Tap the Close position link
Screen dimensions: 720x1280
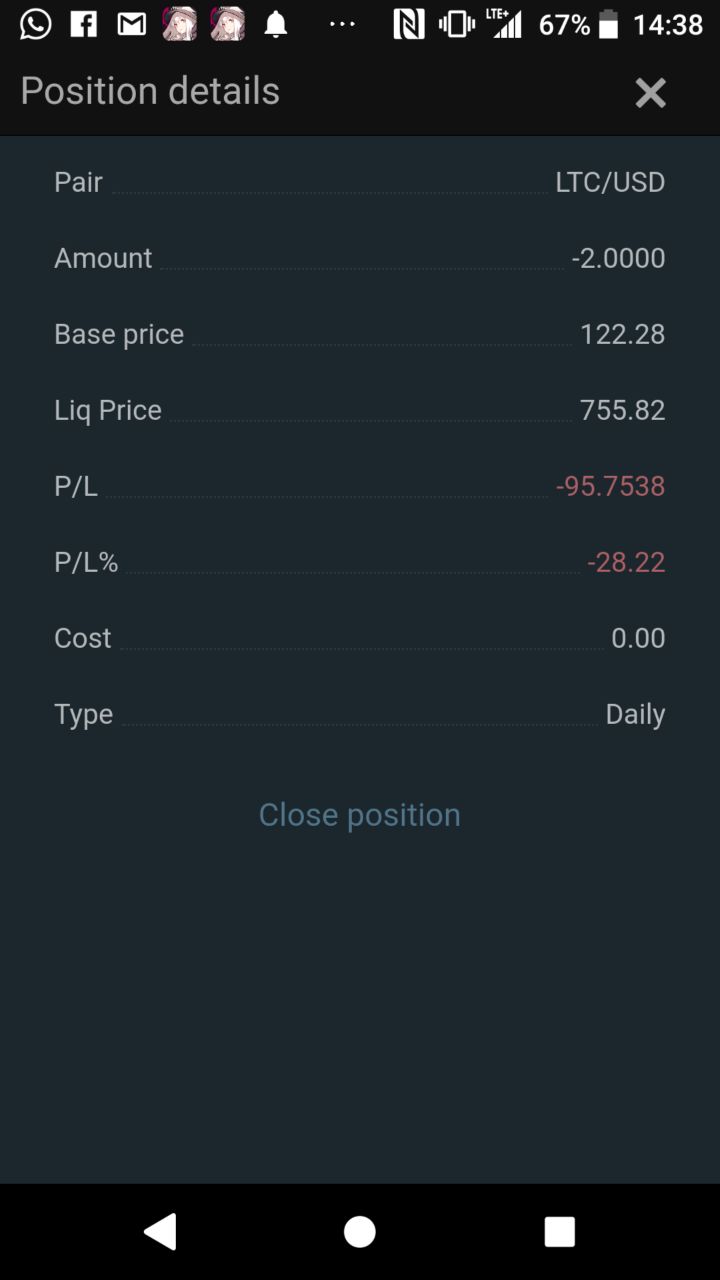359,814
